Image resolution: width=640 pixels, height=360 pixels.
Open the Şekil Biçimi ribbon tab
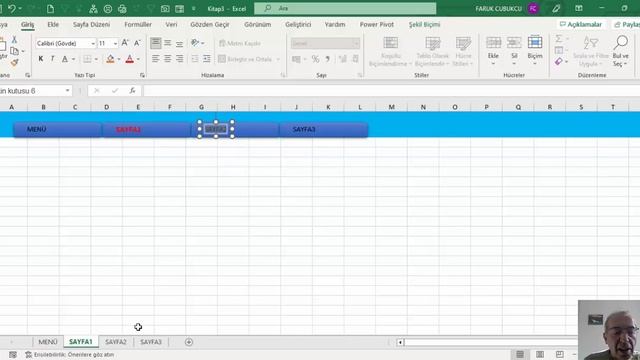(424, 24)
